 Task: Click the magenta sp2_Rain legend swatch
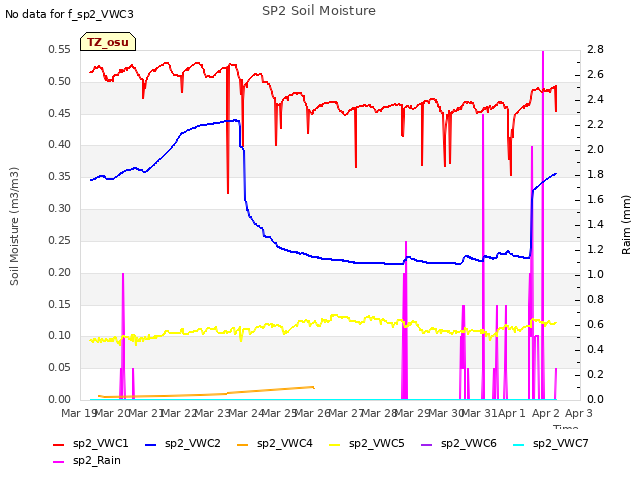(x=59, y=462)
